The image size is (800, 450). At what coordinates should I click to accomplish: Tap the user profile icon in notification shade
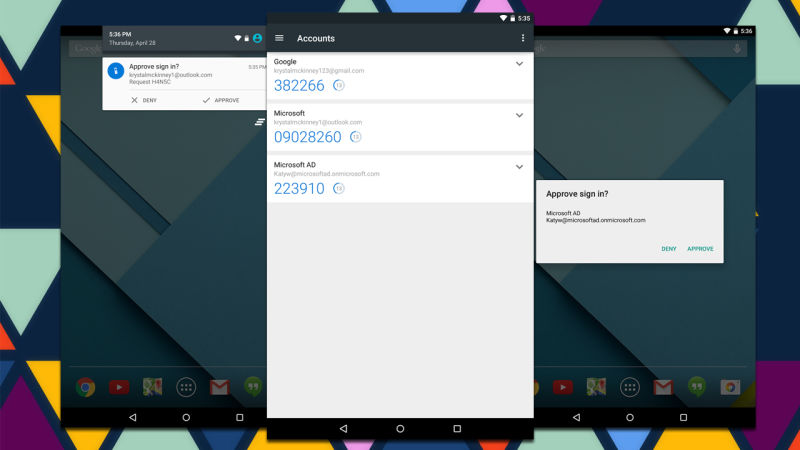tap(257, 38)
